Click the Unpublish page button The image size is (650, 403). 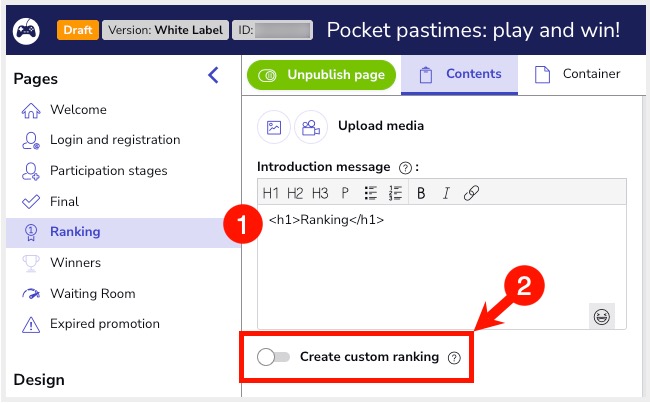pos(322,75)
